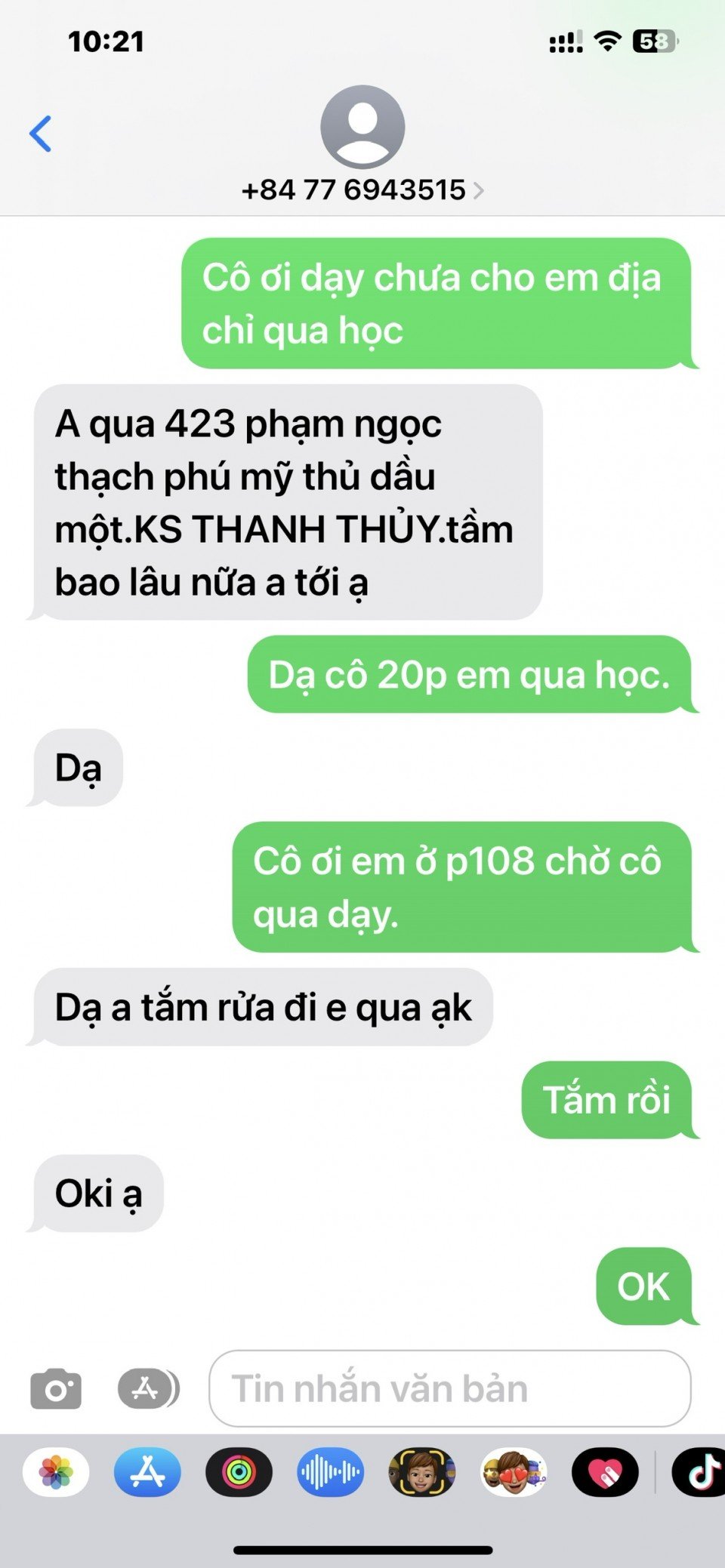Open the audio message waveform icon
Screen dimensions: 725x1568
tap(330, 1472)
